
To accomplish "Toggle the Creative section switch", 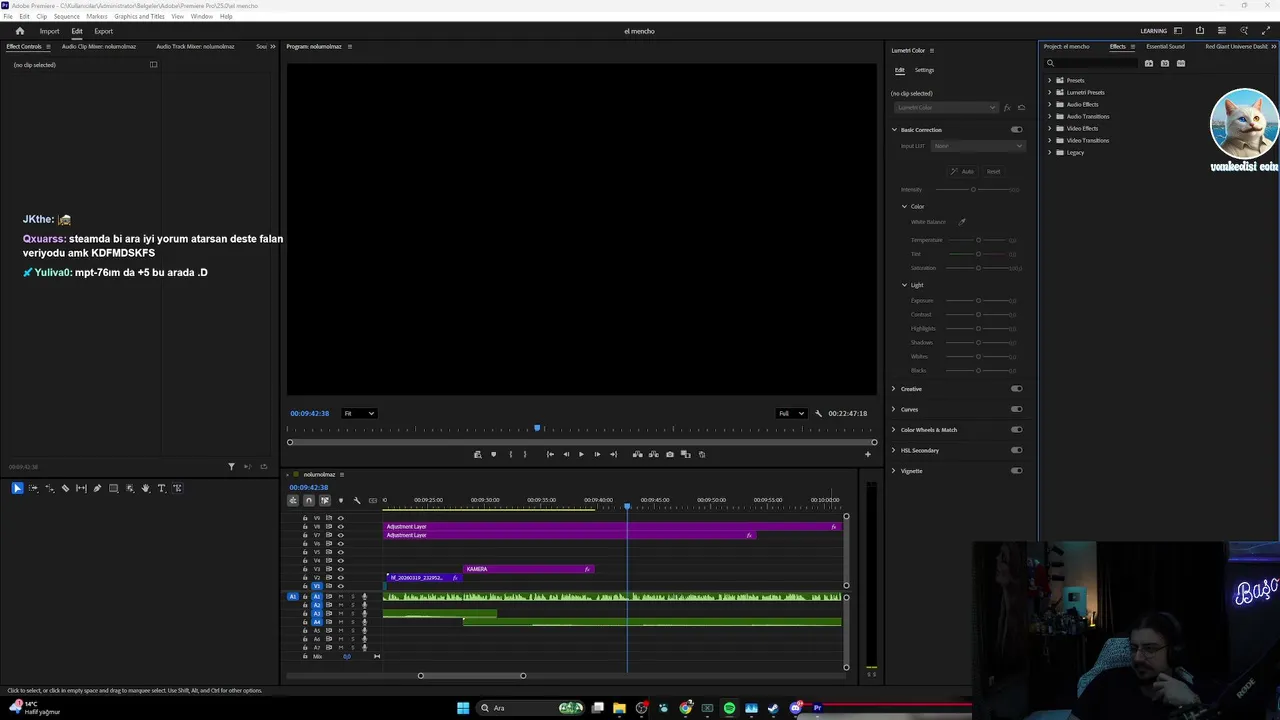I will click(1017, 389).
